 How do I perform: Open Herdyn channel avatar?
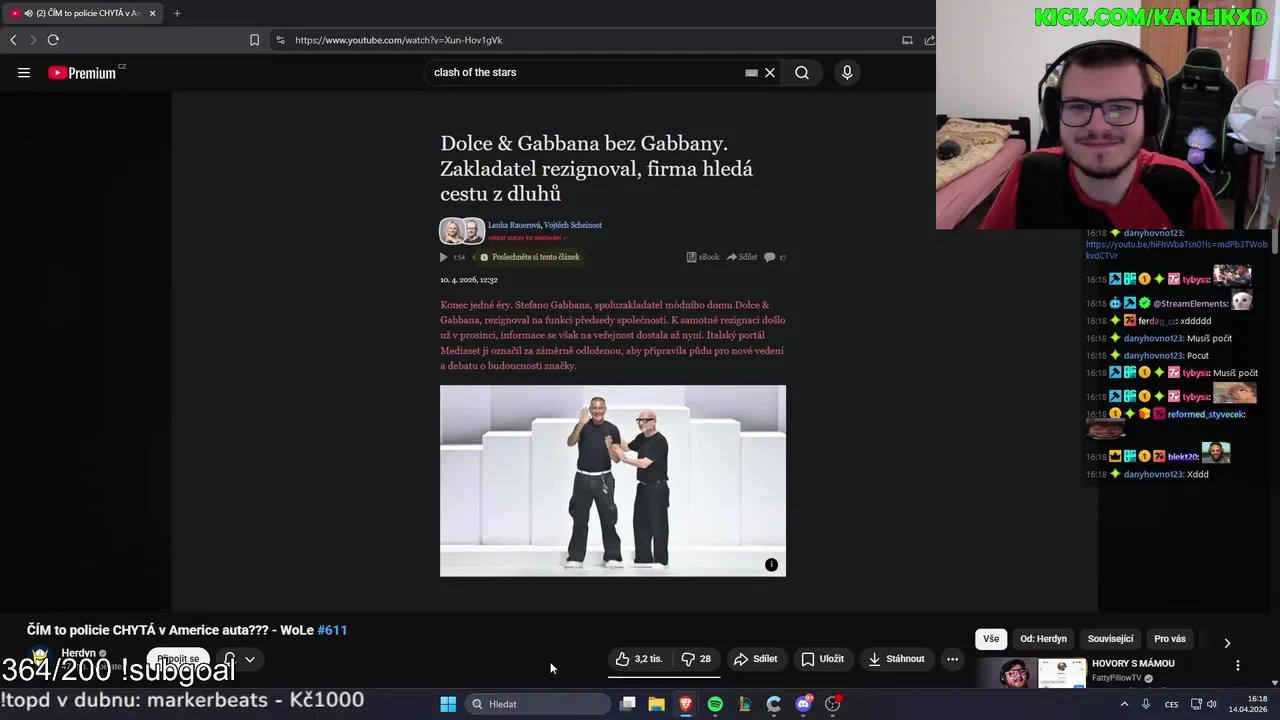click(x=40, y=658)
